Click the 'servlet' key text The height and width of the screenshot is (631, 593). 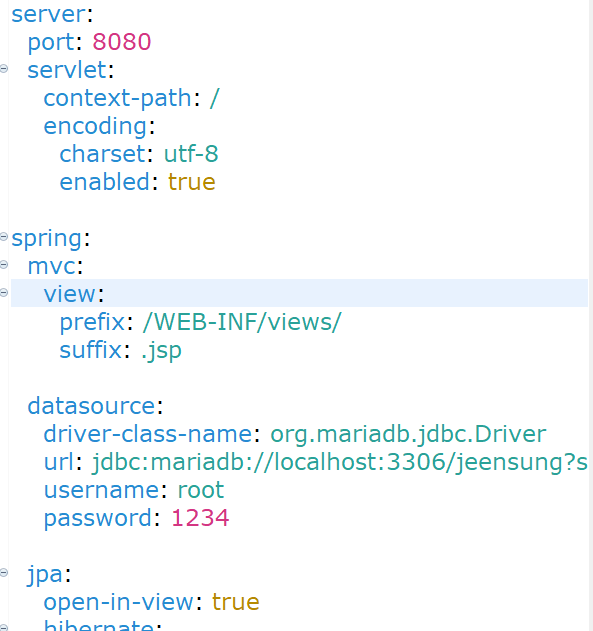tap(67, 70)
